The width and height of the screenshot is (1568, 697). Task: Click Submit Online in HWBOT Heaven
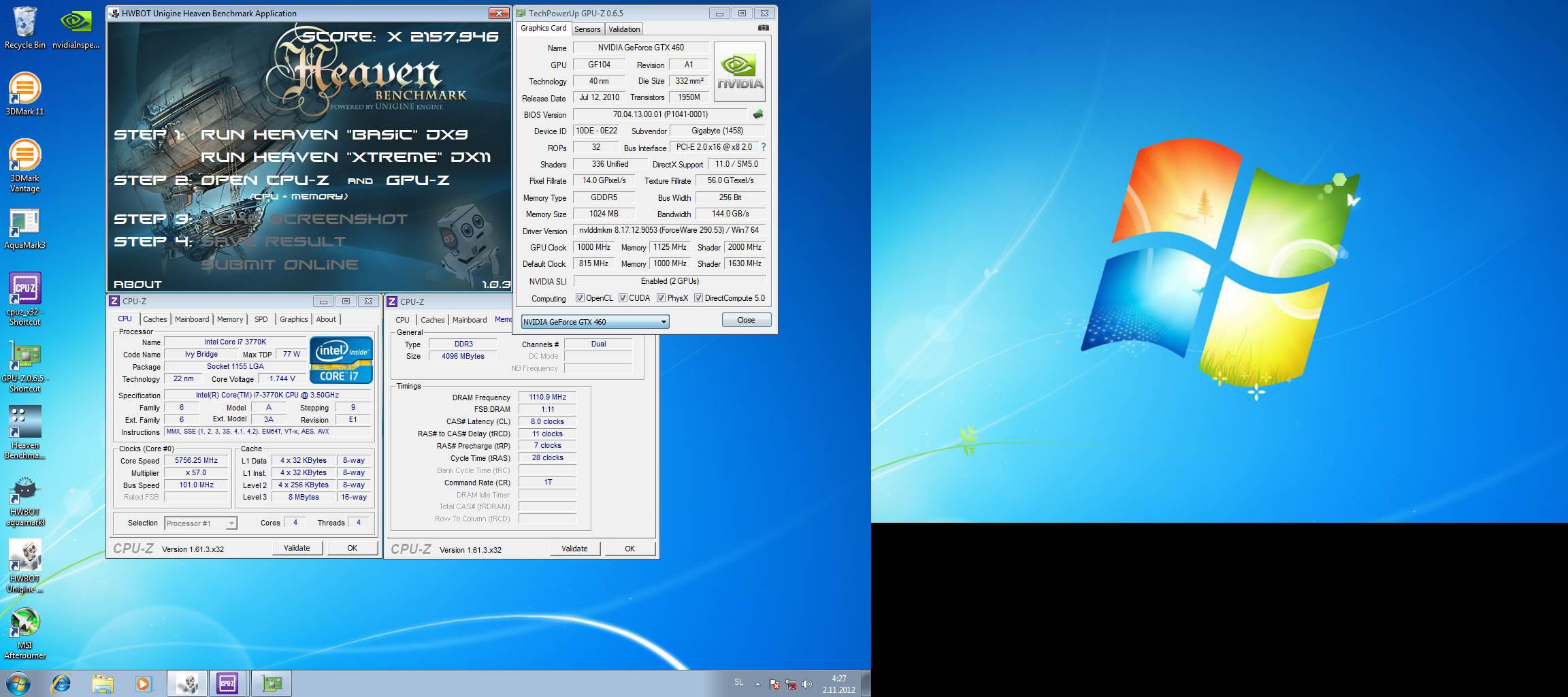pyautogui.click(x=279, y=265)
